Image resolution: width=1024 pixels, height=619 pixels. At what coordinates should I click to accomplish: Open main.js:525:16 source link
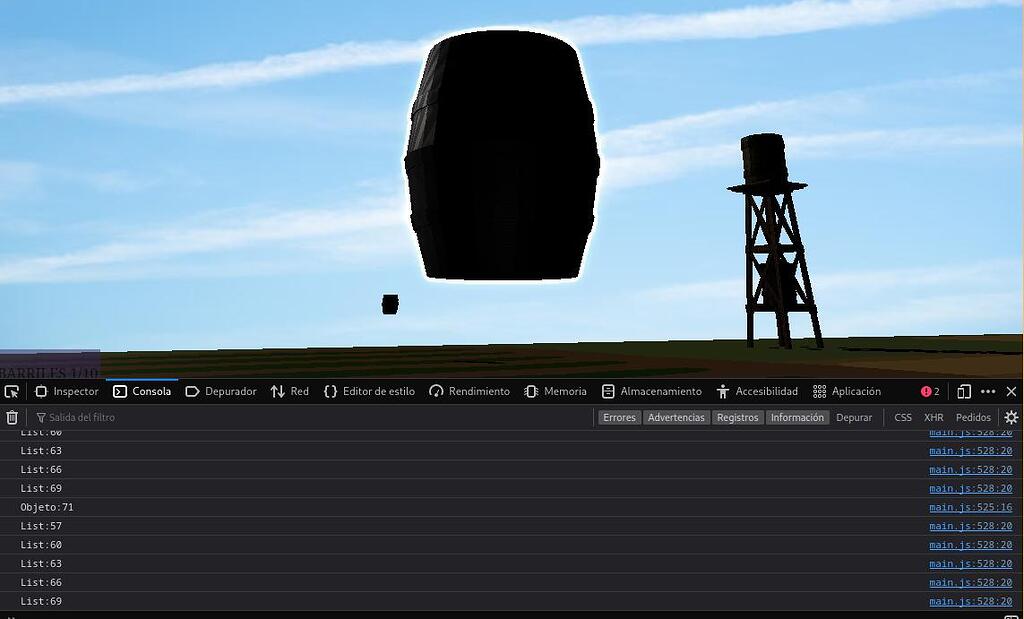click(x=970, y=507)
